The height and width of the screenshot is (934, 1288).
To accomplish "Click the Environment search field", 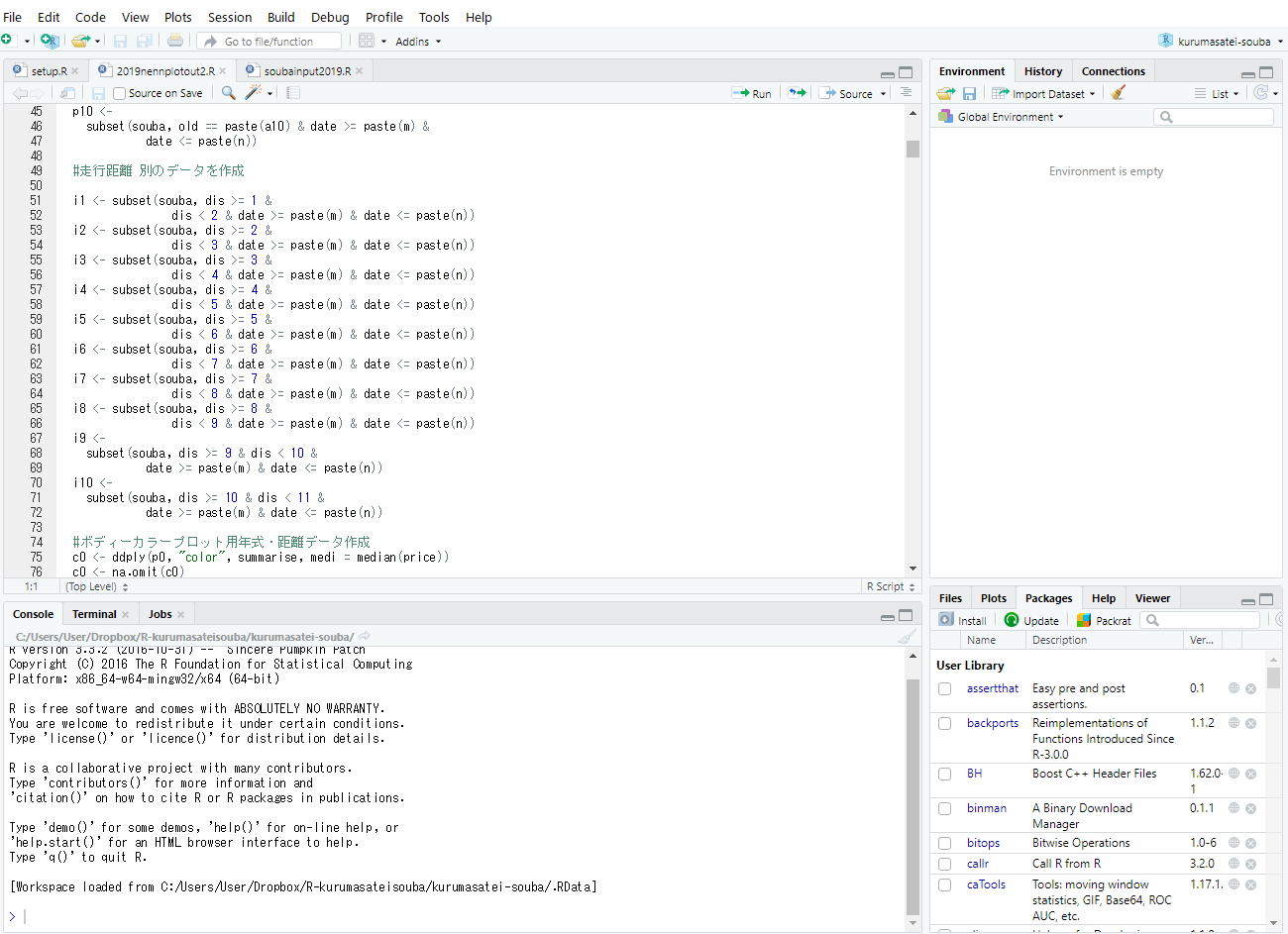I will (1214, 117).
